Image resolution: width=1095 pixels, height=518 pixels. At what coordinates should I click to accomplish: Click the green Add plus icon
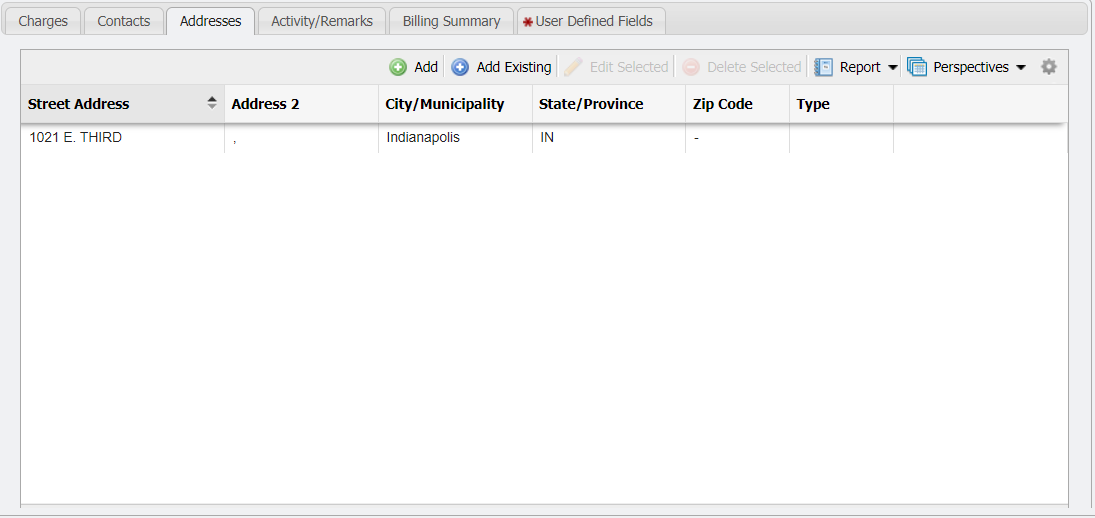(x=398, y=67)
